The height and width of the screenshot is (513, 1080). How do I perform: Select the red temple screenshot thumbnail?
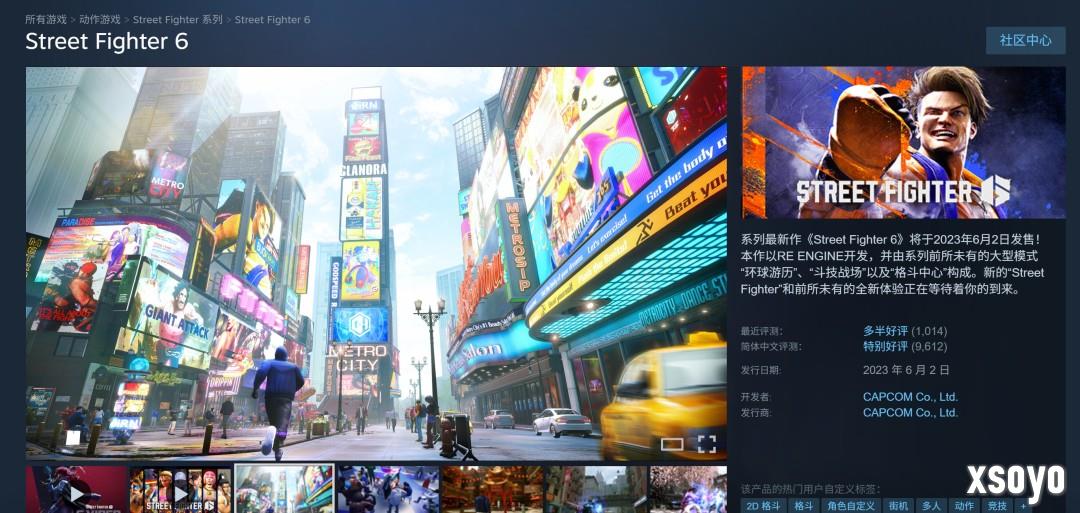point(492,490)
